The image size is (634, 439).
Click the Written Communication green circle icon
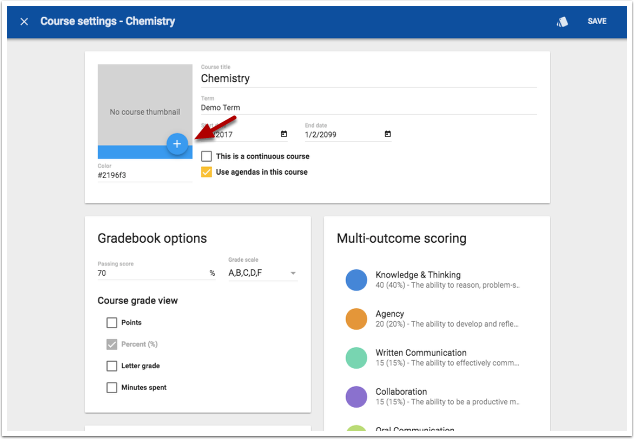[x=356, y=358]
